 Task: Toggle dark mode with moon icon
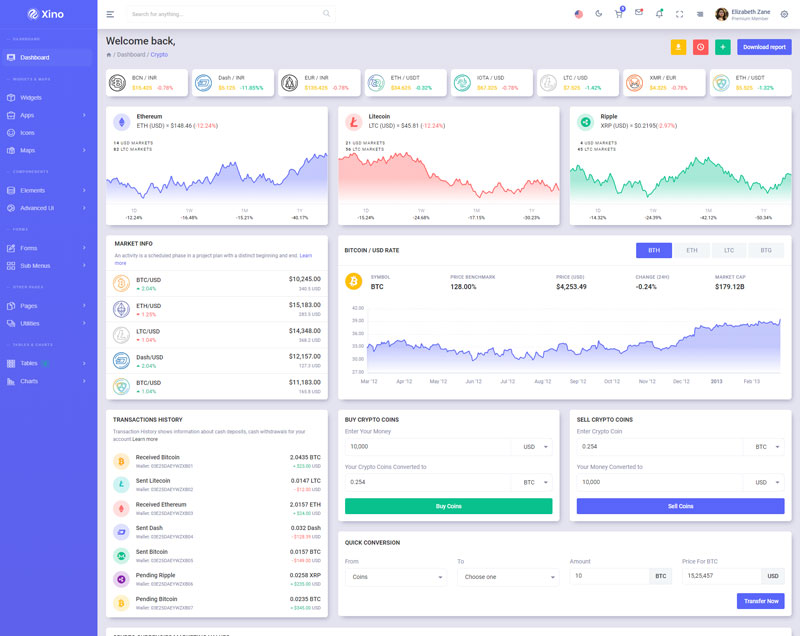(599, 14)
